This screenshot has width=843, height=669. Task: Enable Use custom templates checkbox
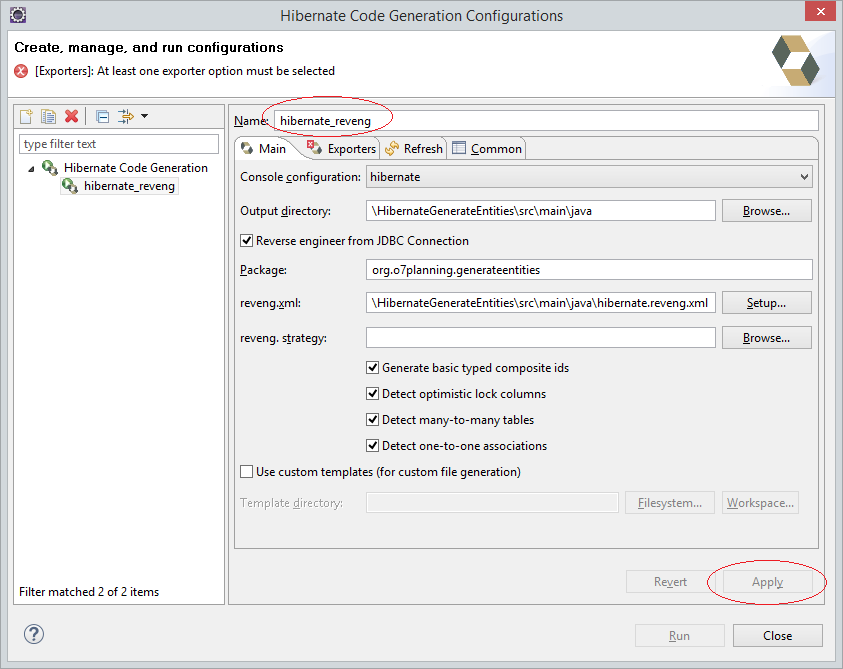246,472
